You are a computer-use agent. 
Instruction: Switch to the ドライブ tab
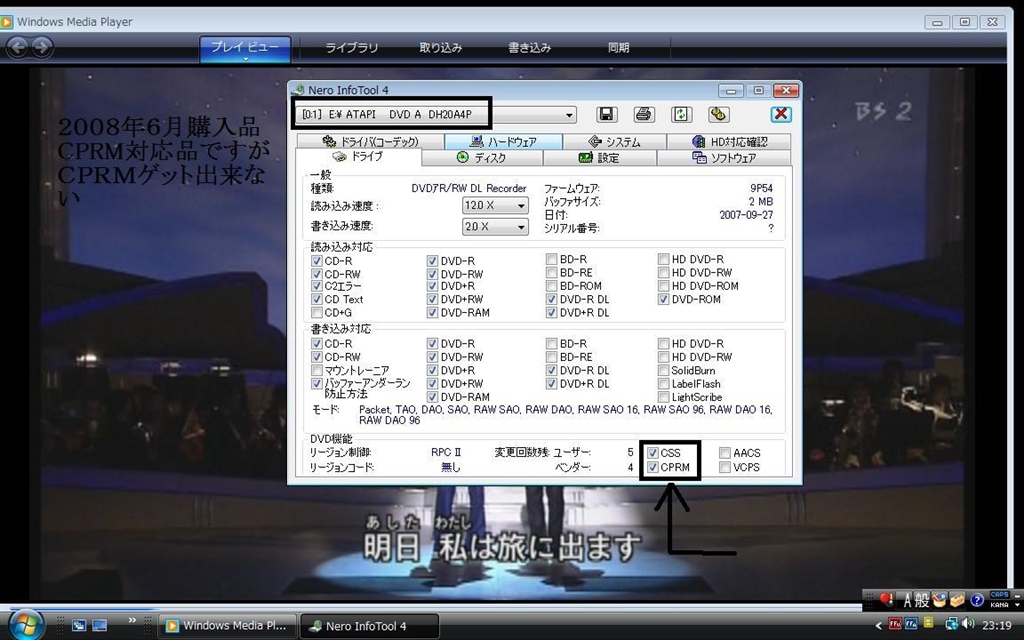tap(358, 157)
